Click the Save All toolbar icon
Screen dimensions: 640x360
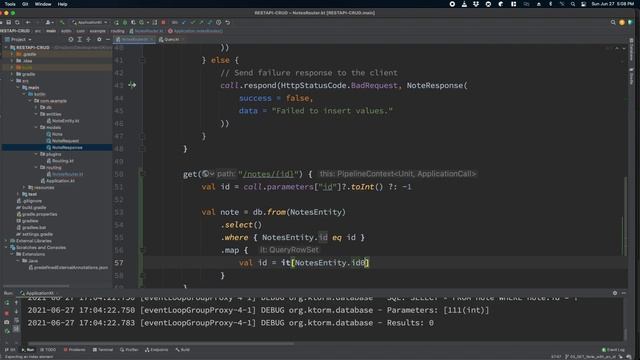click(x=9, y=22)
